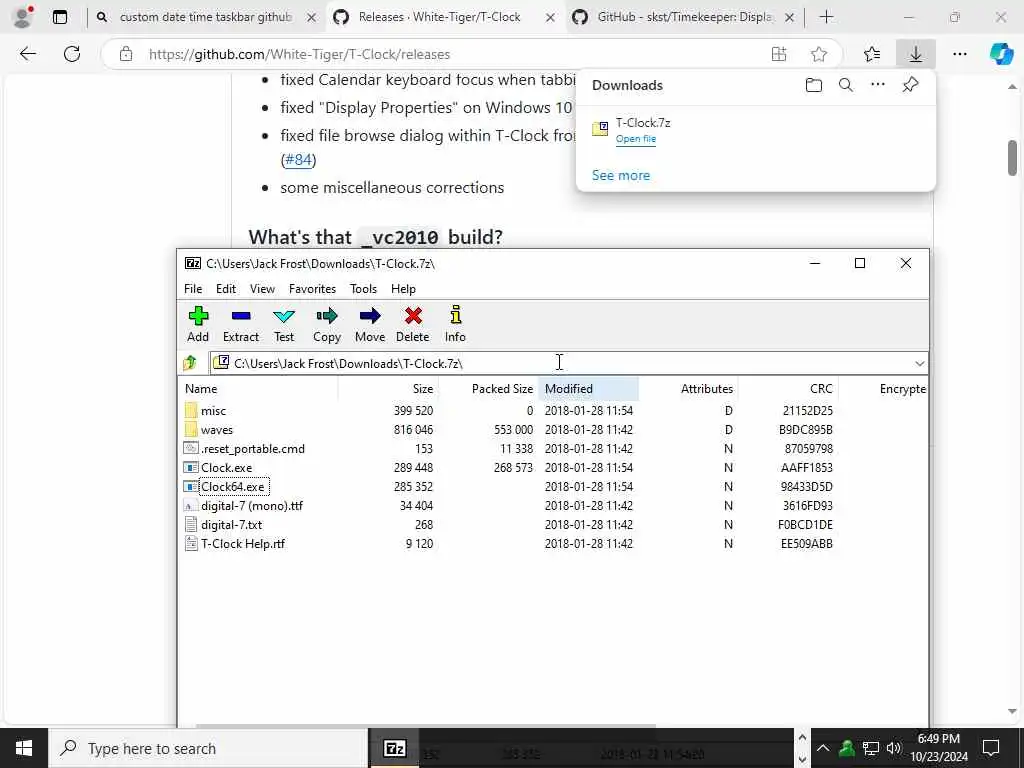View site information lock icon

[126, 54]
